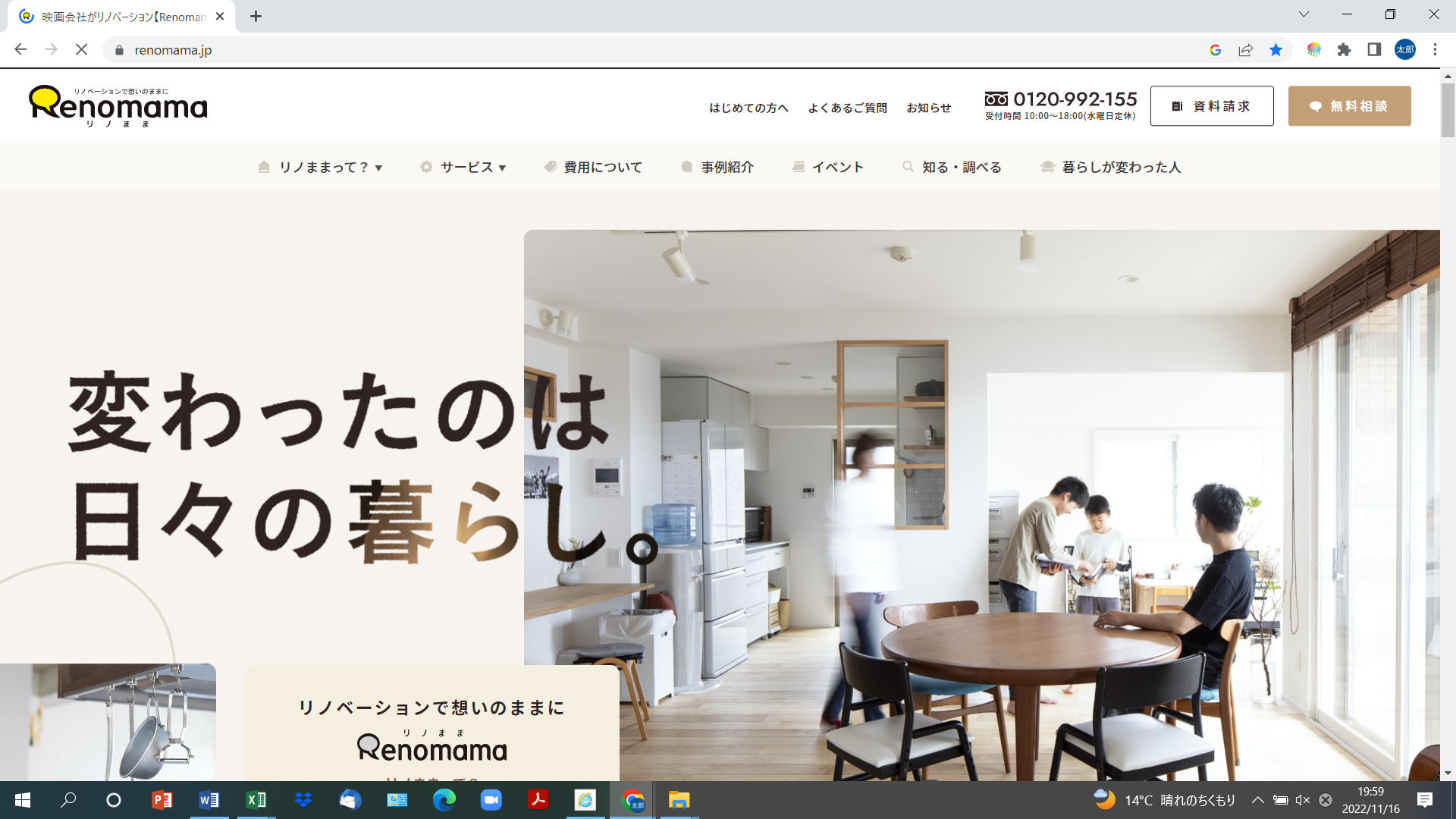Toggle the browser side panel icon

(1374, 50)
